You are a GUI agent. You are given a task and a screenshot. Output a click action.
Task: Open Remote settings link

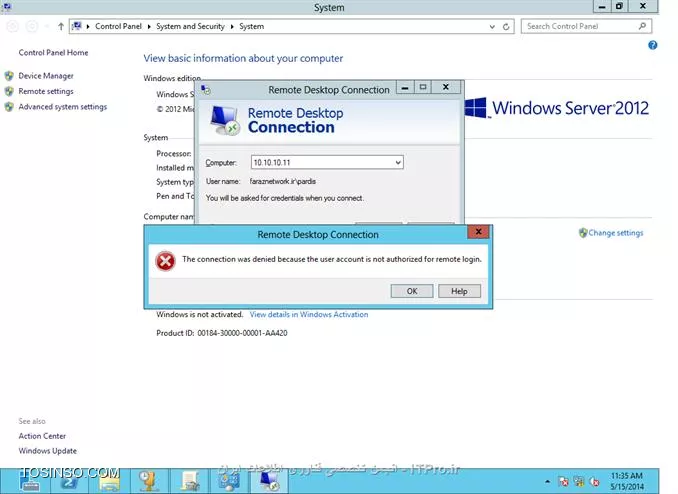pyautogui.click(x=46, y=91)
